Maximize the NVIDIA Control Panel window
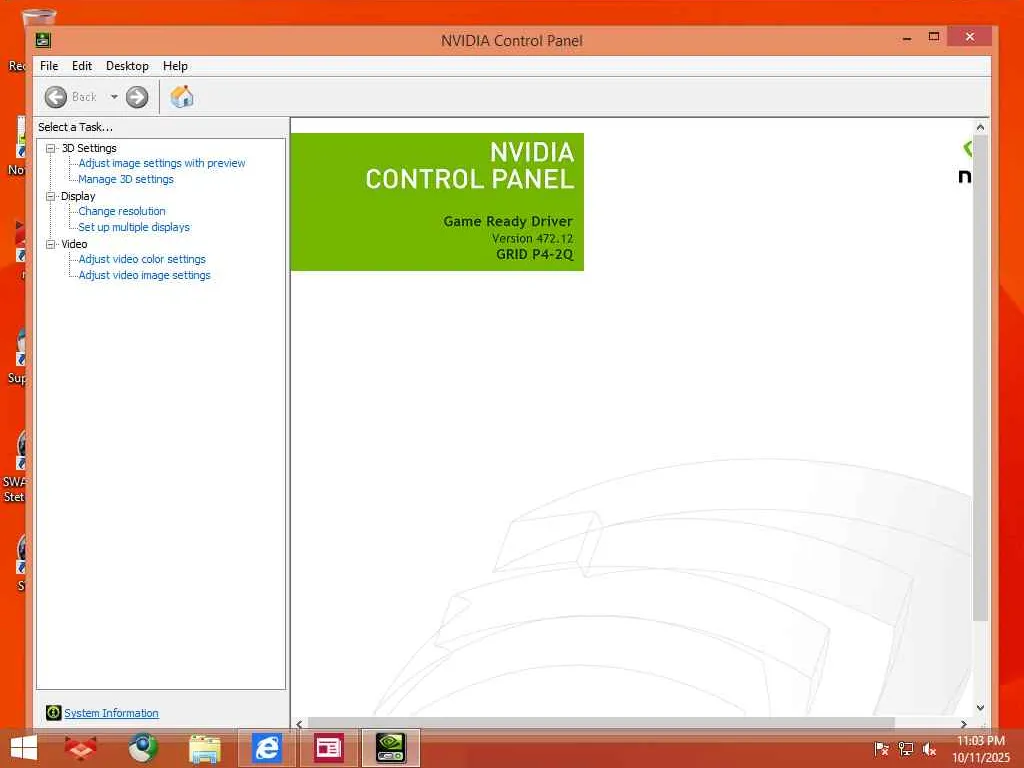 click(x=934, y=37)
